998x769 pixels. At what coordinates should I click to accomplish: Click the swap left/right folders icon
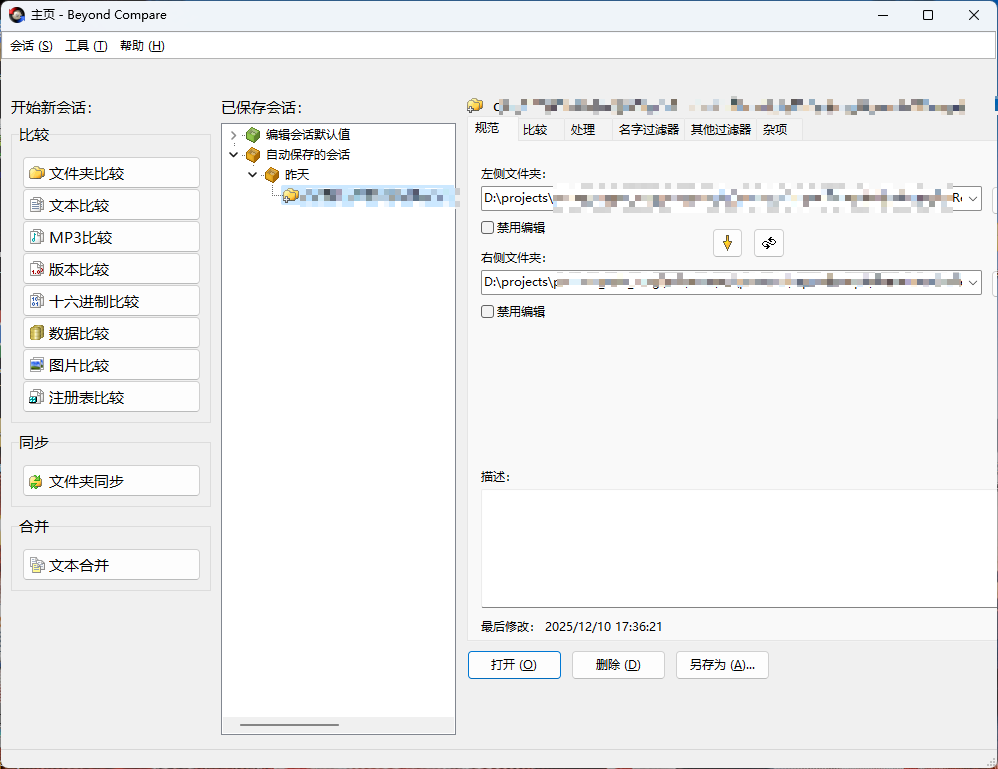pos(769,243)
